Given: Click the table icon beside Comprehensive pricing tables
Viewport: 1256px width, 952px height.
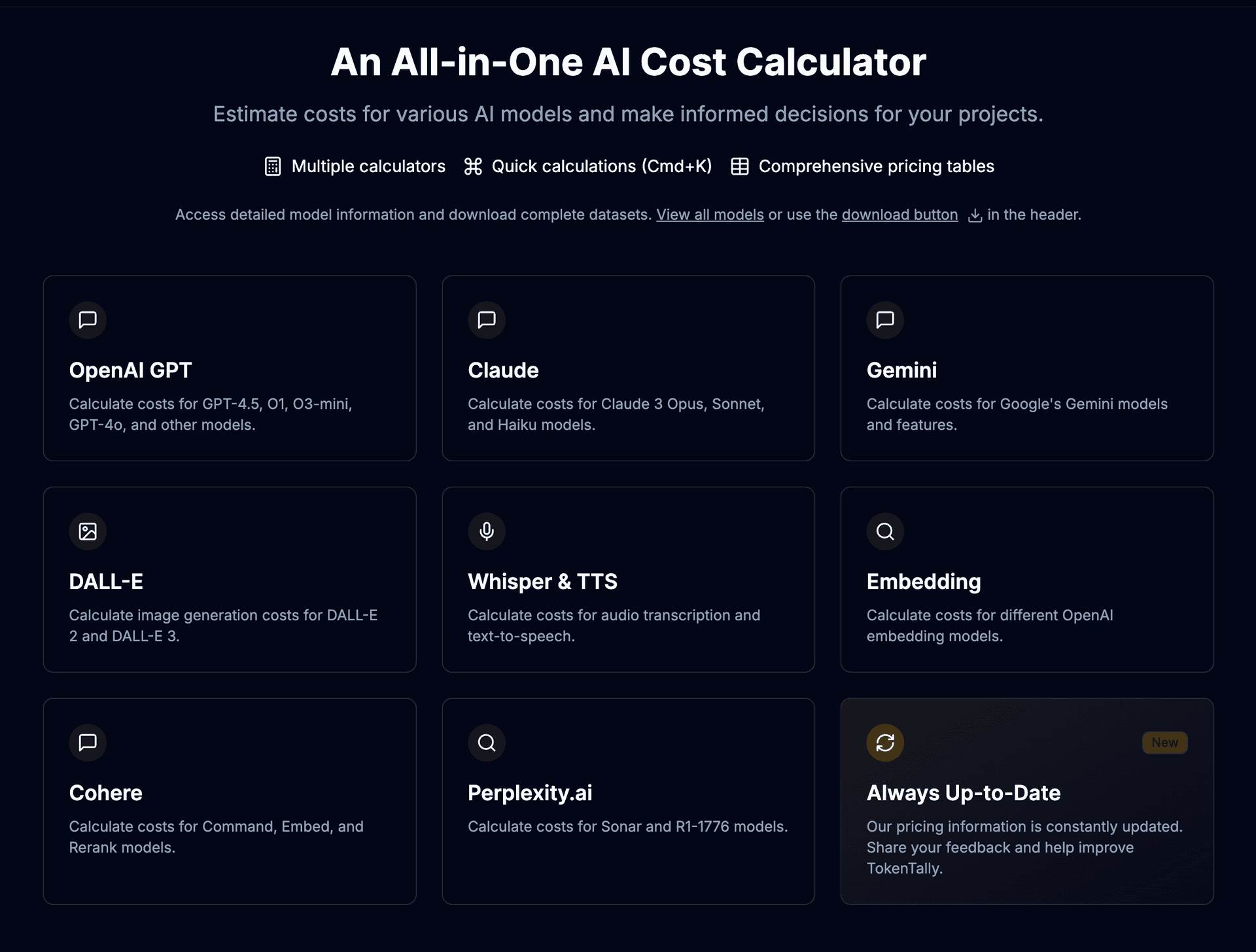Looking at the screenshot, I should [740, 166].
